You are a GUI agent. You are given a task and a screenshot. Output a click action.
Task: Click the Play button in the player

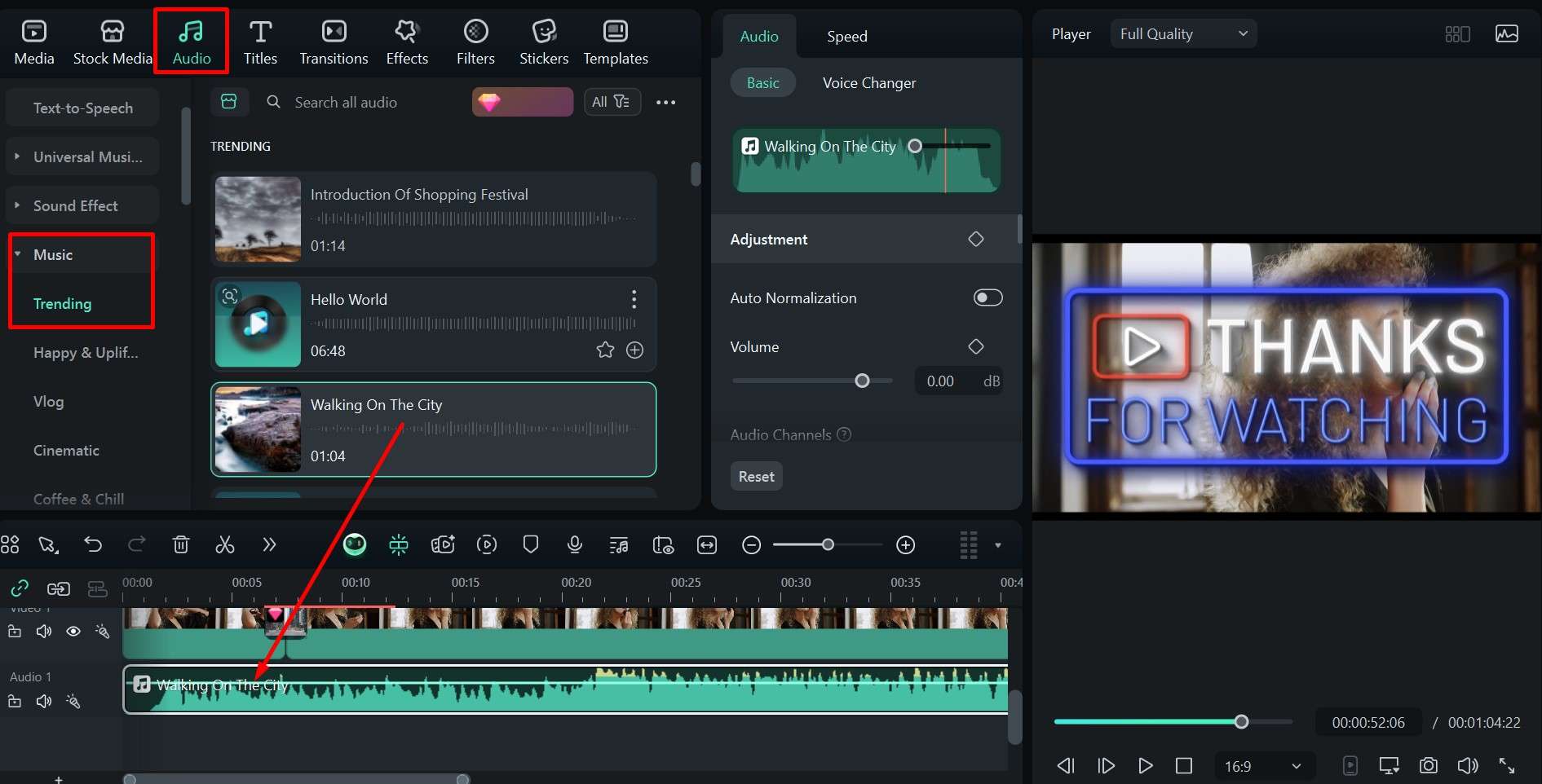(x=1145, y=766)
